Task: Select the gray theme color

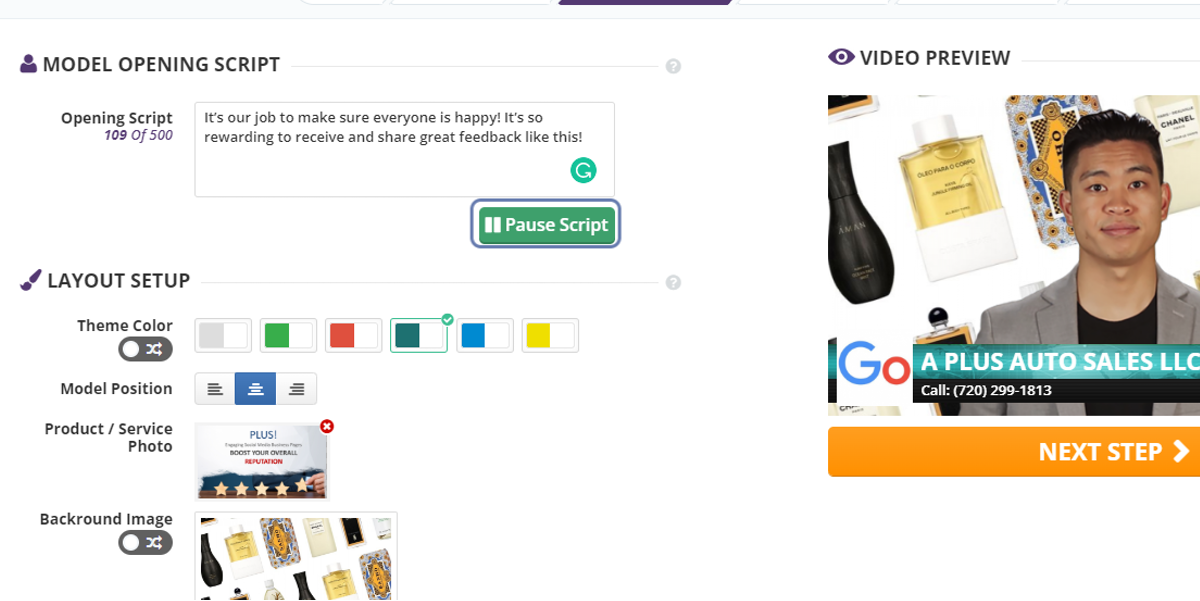Action: 223,335
